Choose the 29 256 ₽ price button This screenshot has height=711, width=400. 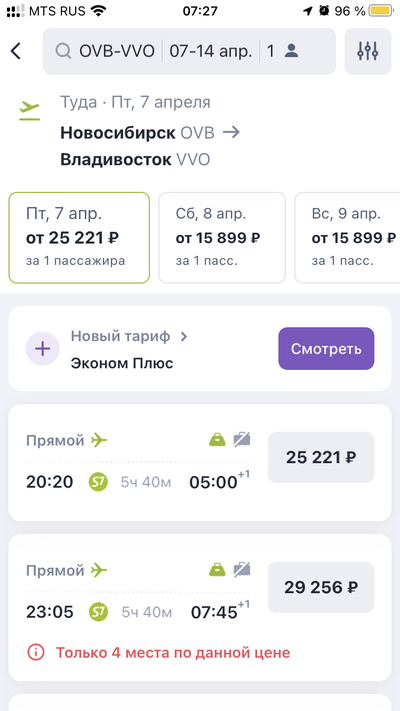(321, 587)
